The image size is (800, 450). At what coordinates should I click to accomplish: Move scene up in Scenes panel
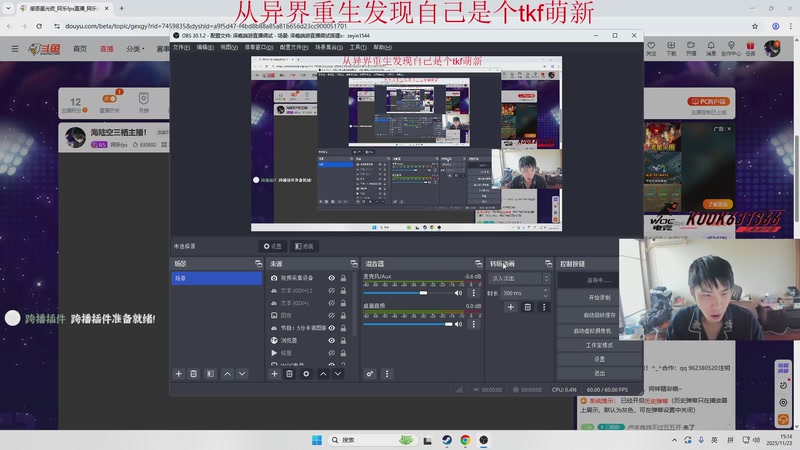228,374
